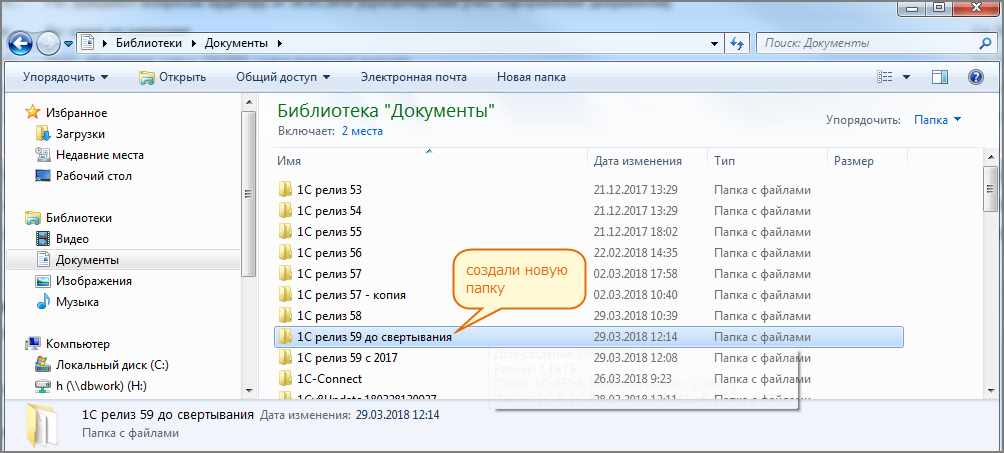The width and height of the screenshot is (1004, 453).
Task: Expand the address bar history dropdown
Action: pyautogui.click(x=715, y=44)
